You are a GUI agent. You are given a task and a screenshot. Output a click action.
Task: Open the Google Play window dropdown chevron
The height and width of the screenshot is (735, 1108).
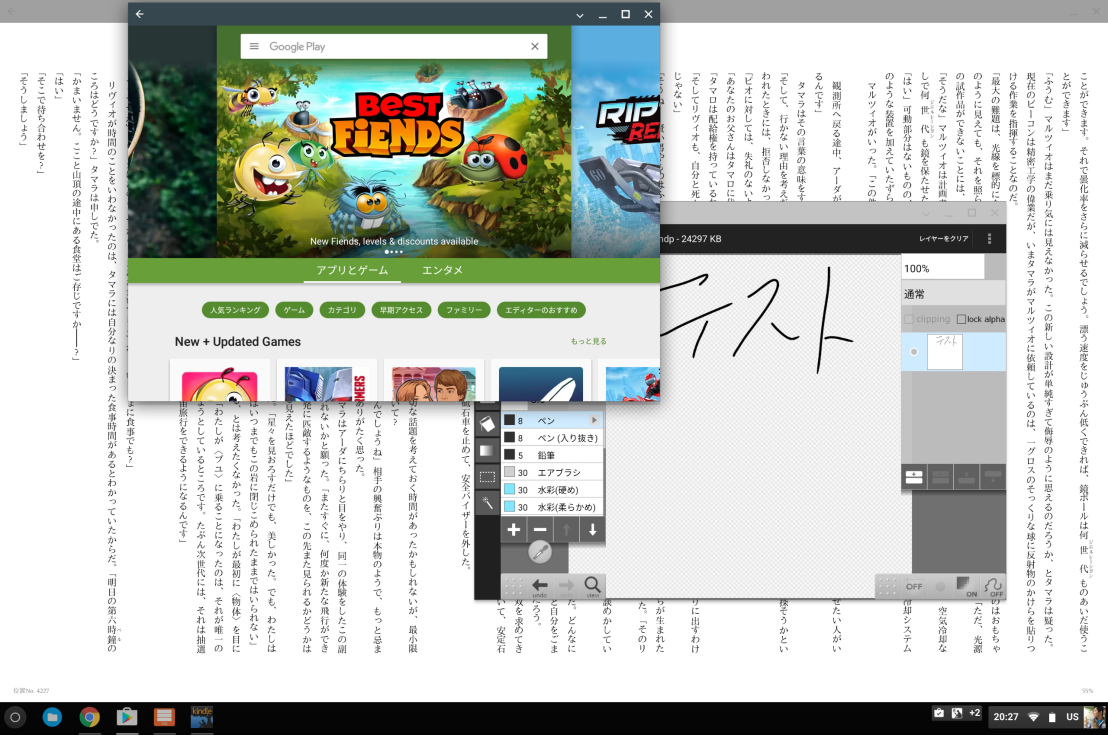(x=579, y=15)
